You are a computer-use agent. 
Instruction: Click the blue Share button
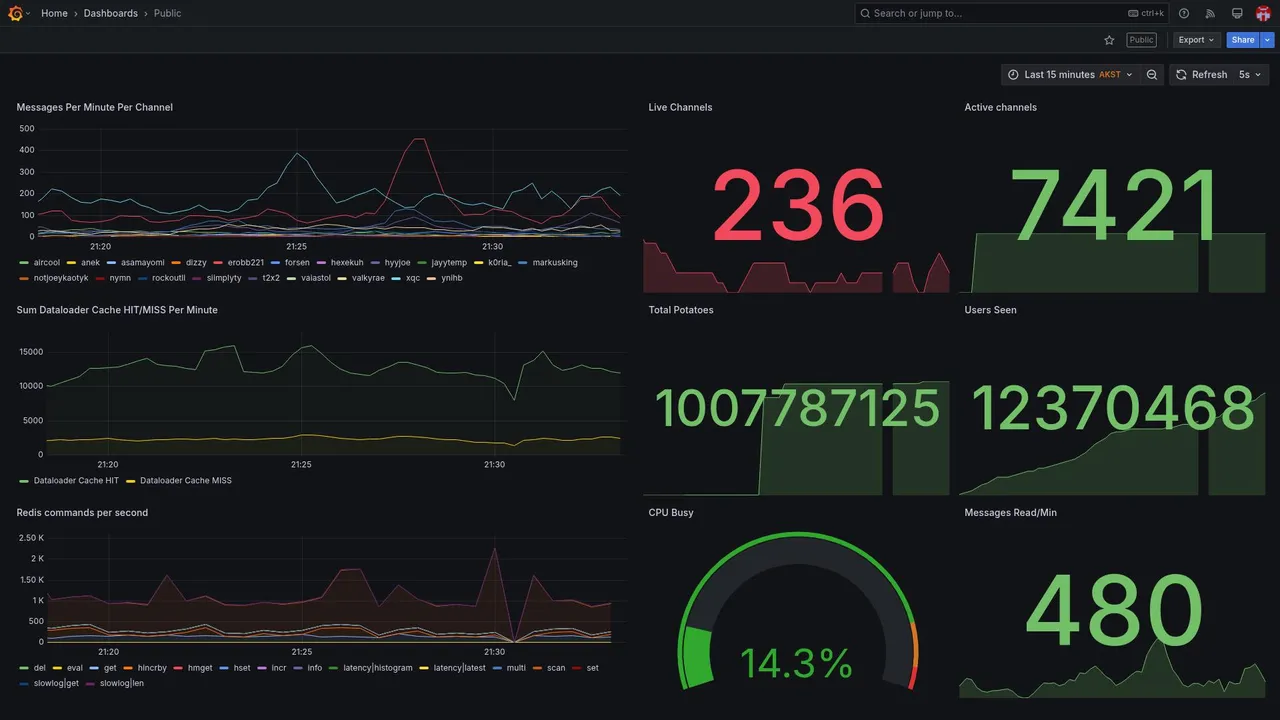[1243, 40]
